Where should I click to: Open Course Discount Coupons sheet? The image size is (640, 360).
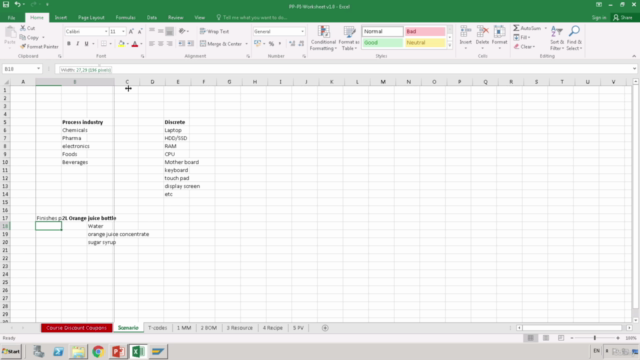(x=76, y=328)
